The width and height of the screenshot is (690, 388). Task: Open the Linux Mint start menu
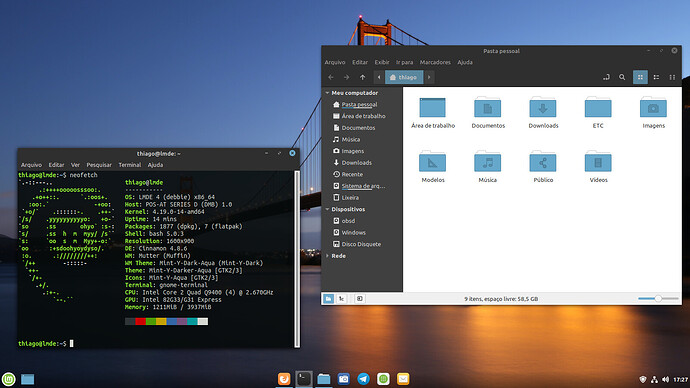[8, 379]
